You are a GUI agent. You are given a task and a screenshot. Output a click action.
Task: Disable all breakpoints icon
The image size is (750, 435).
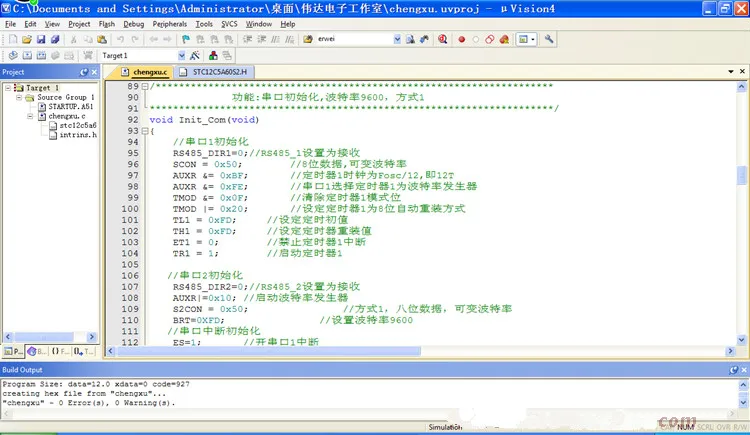click(489, 39)
